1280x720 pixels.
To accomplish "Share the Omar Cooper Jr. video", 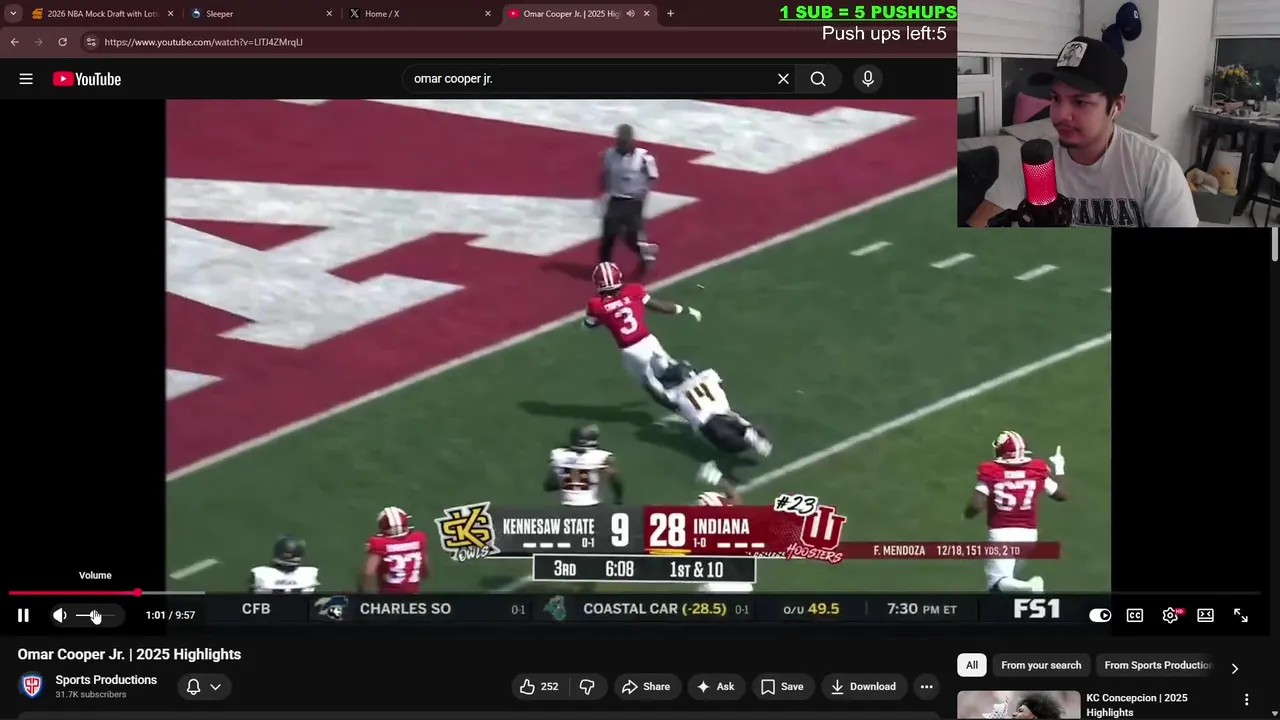I will pyautogui.click(x=646, y=686).
